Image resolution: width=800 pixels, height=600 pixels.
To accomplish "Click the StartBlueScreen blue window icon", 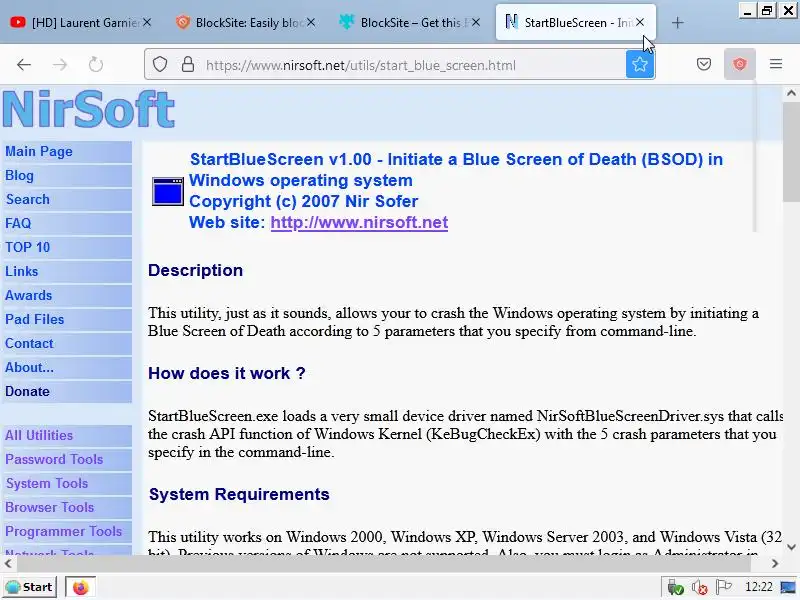I will [x=168, y=191].
